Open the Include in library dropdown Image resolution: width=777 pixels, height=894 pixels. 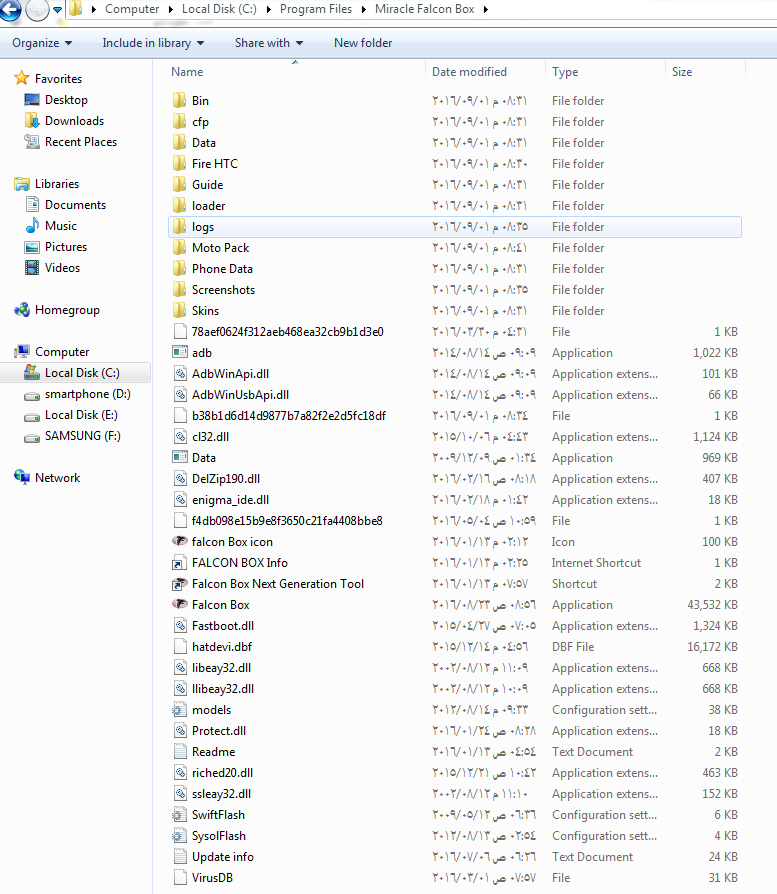coord(153,43)
